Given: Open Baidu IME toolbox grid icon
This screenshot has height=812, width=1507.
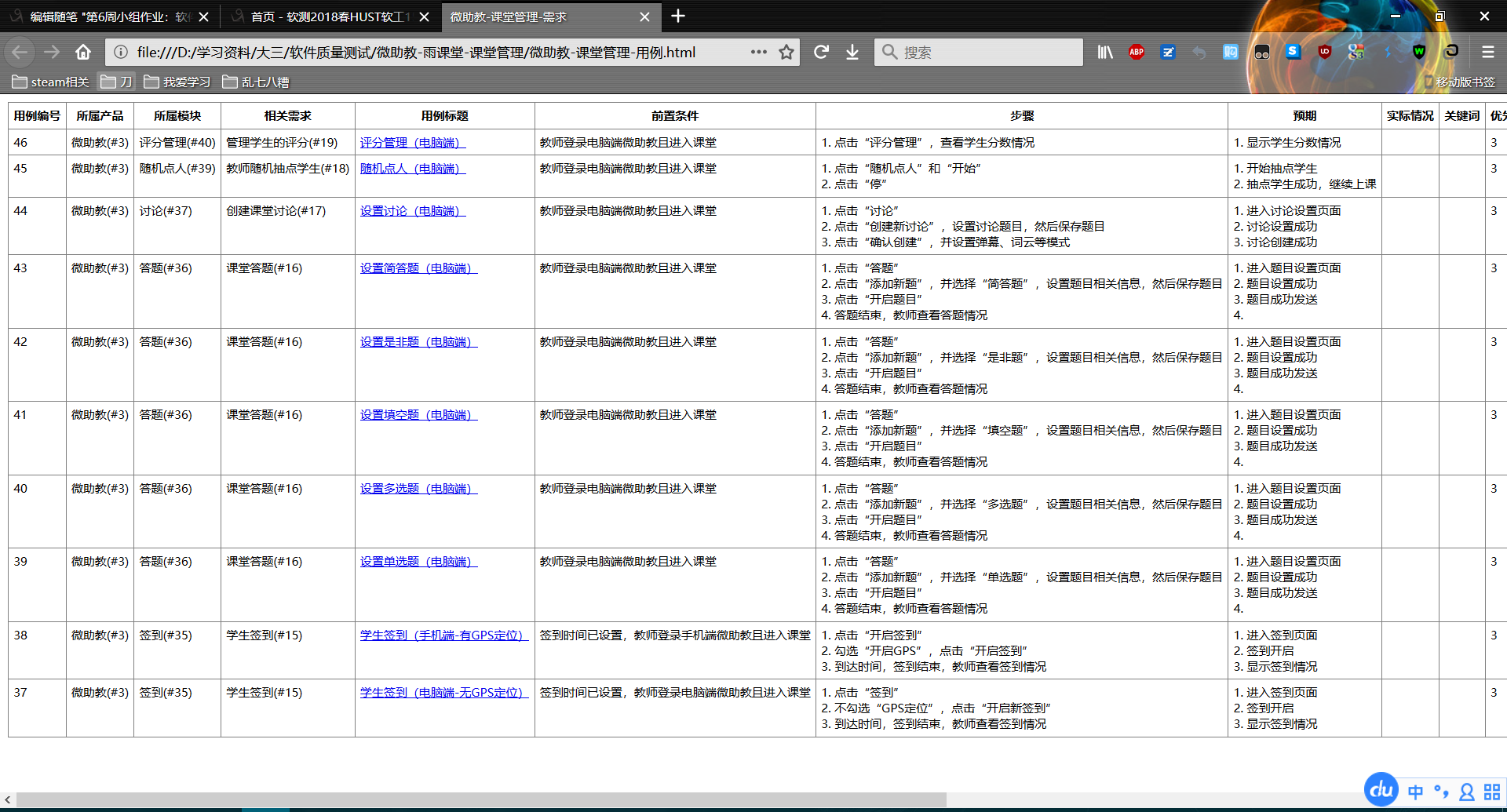Looking at the screenshot, I should point(1492,792).
